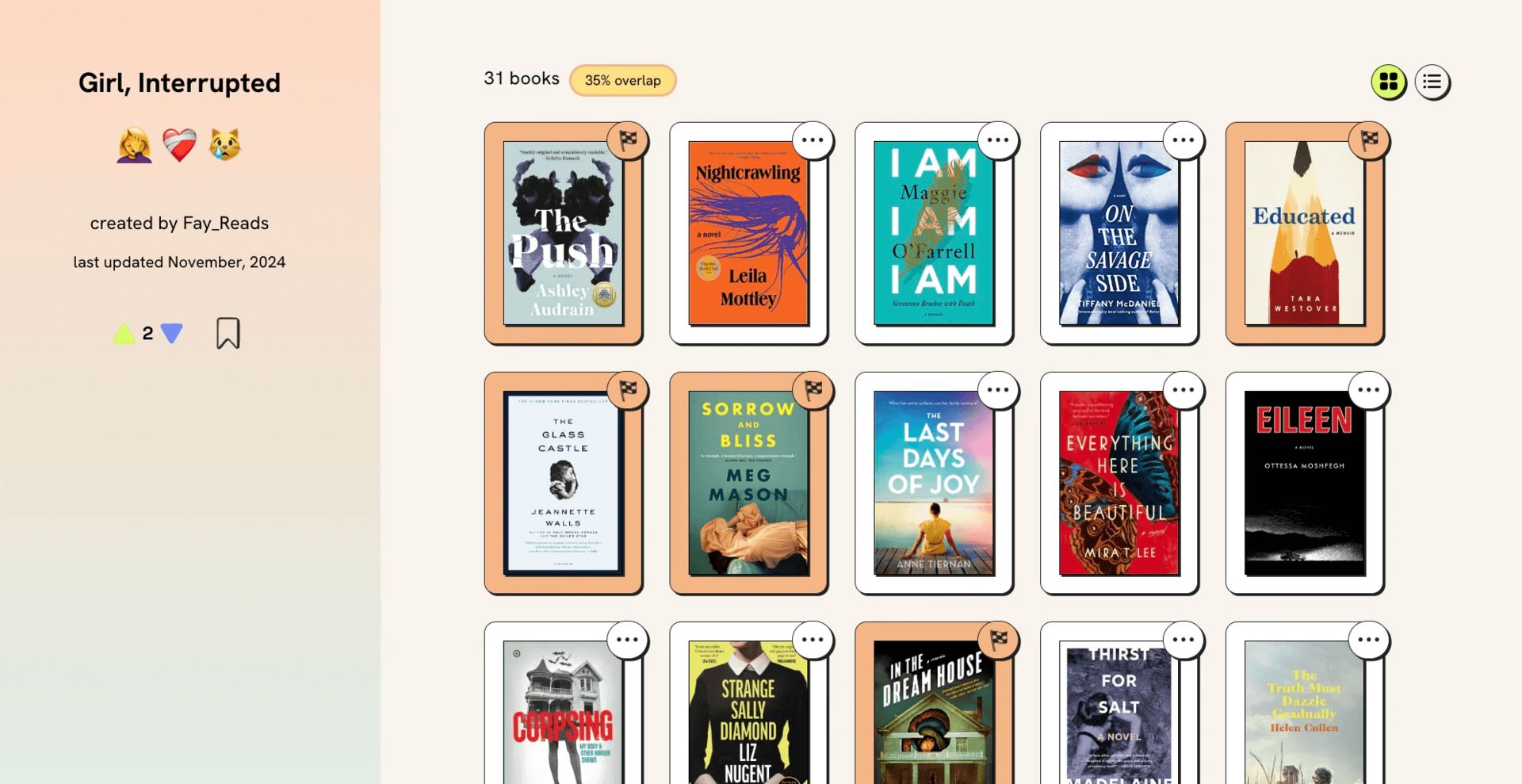Click the flag icon on Educated
The width and height of the screenshot is (1522, 784).
[1369, 140]
